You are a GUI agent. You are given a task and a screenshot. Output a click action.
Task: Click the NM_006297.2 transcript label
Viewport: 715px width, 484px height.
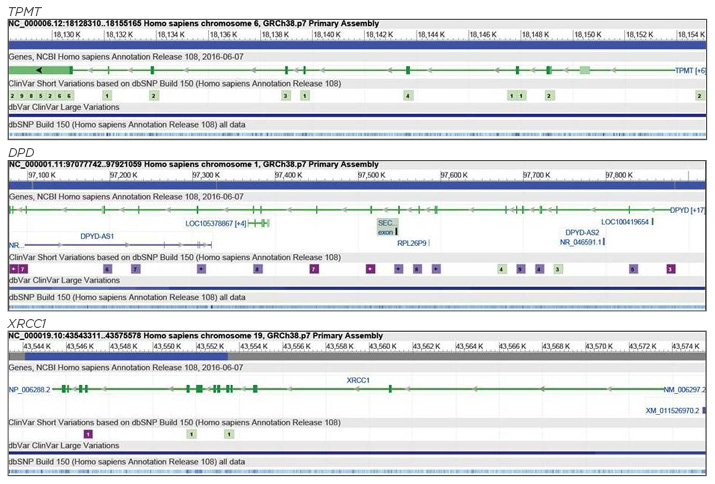click(684, 390)
